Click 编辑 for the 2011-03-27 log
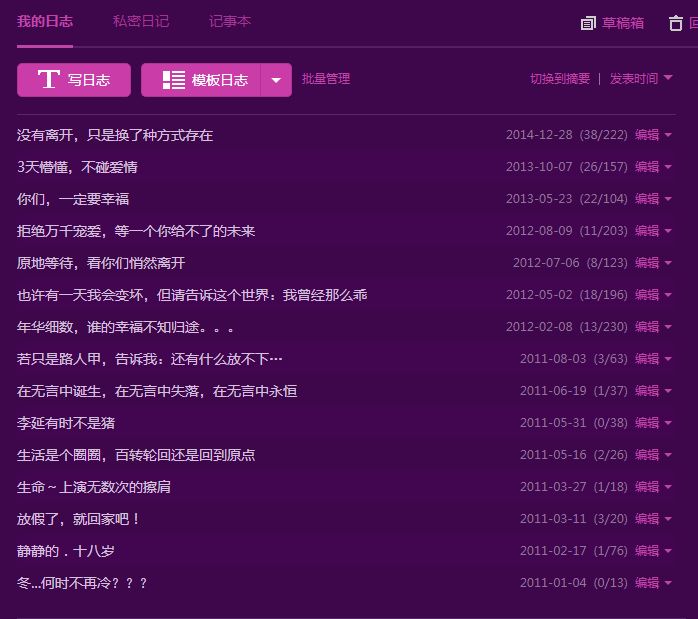The width and height of the screenshot is (698, 619). click(x=647, y=487)
